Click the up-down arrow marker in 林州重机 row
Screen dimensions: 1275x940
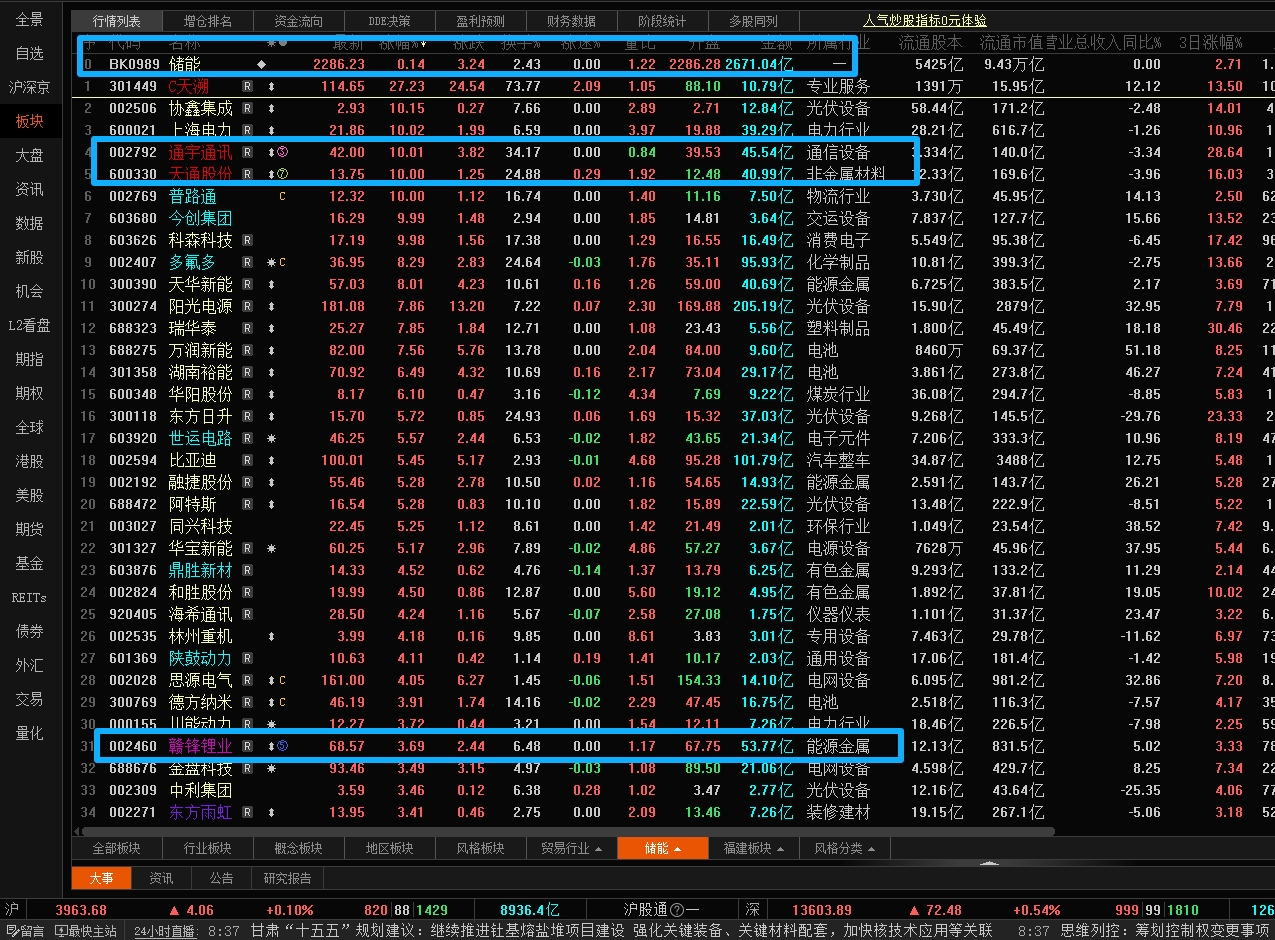coord(271,636)
